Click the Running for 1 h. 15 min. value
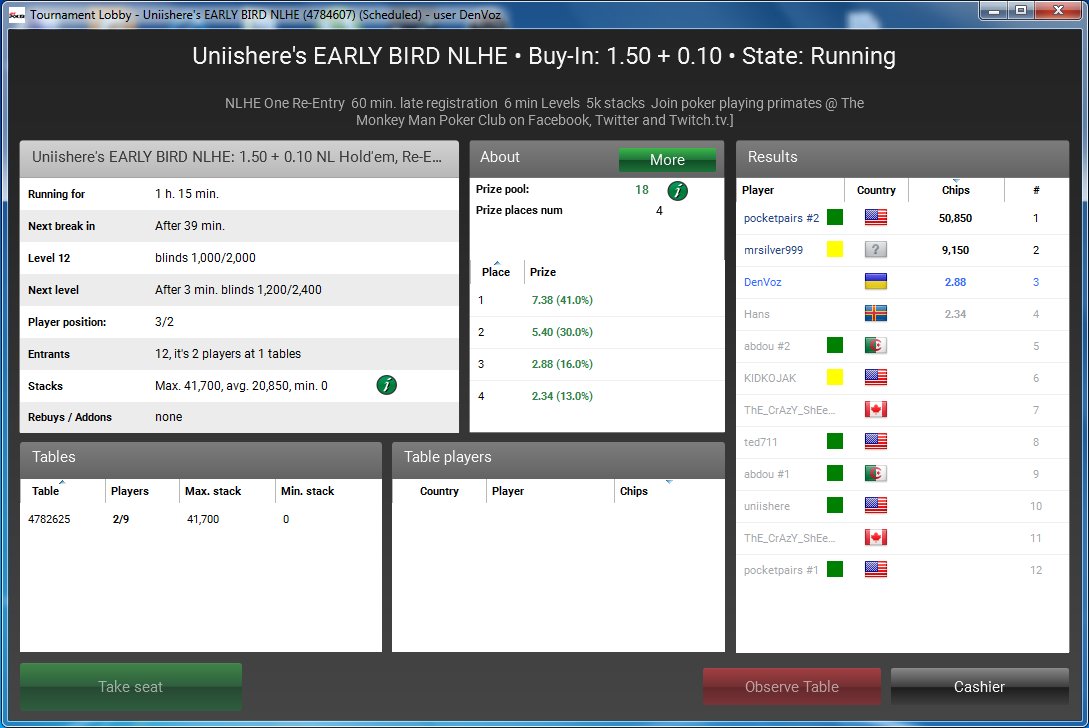 (x=187, y=194)
